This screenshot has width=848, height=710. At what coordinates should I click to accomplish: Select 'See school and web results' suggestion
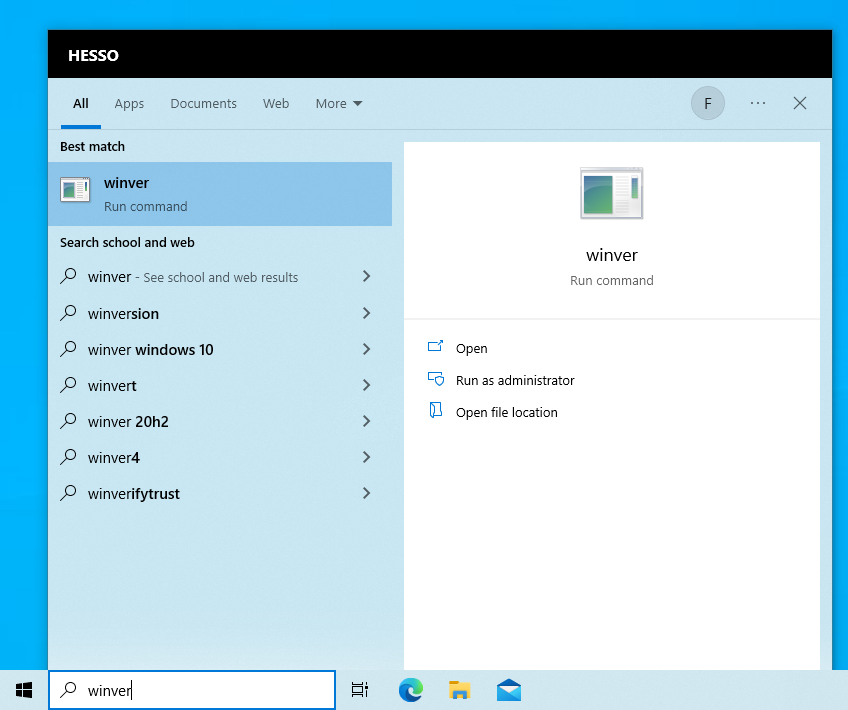[220, 277]
